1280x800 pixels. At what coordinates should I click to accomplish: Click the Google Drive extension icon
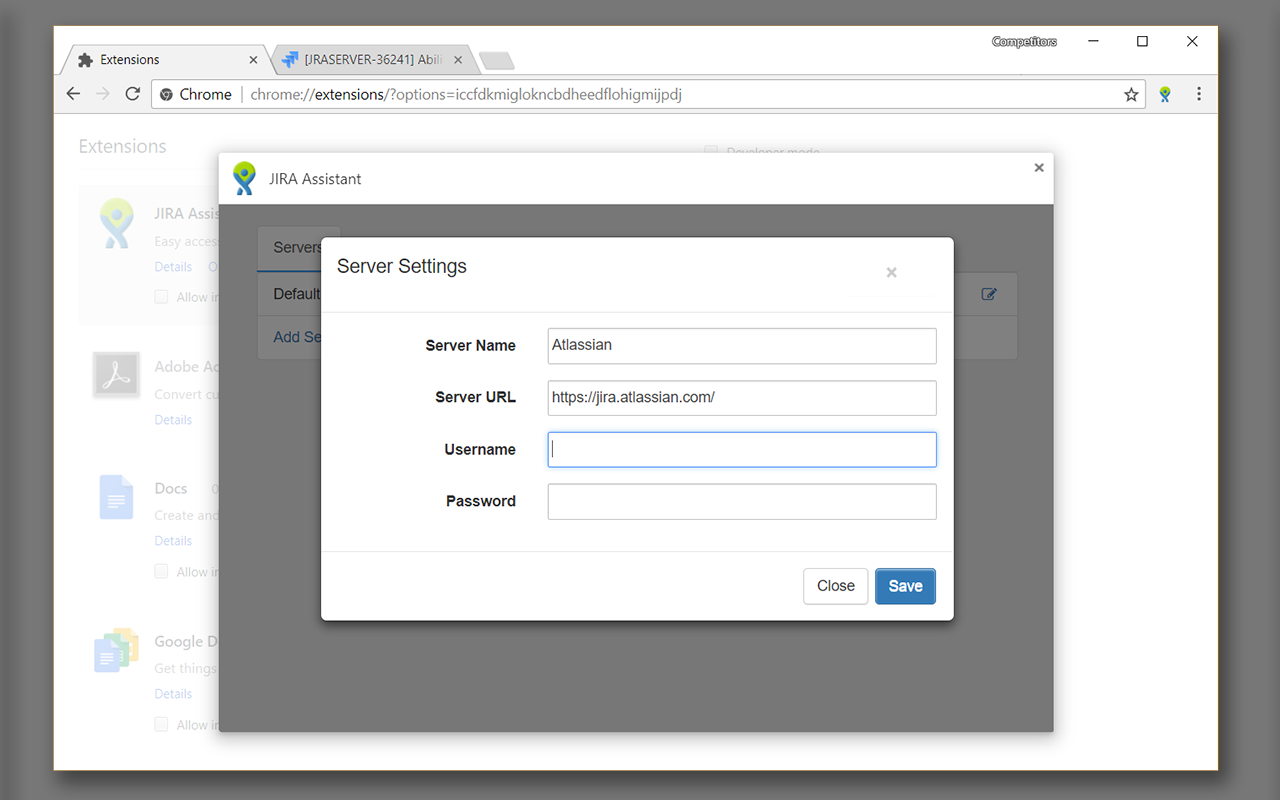coord(116,649)
